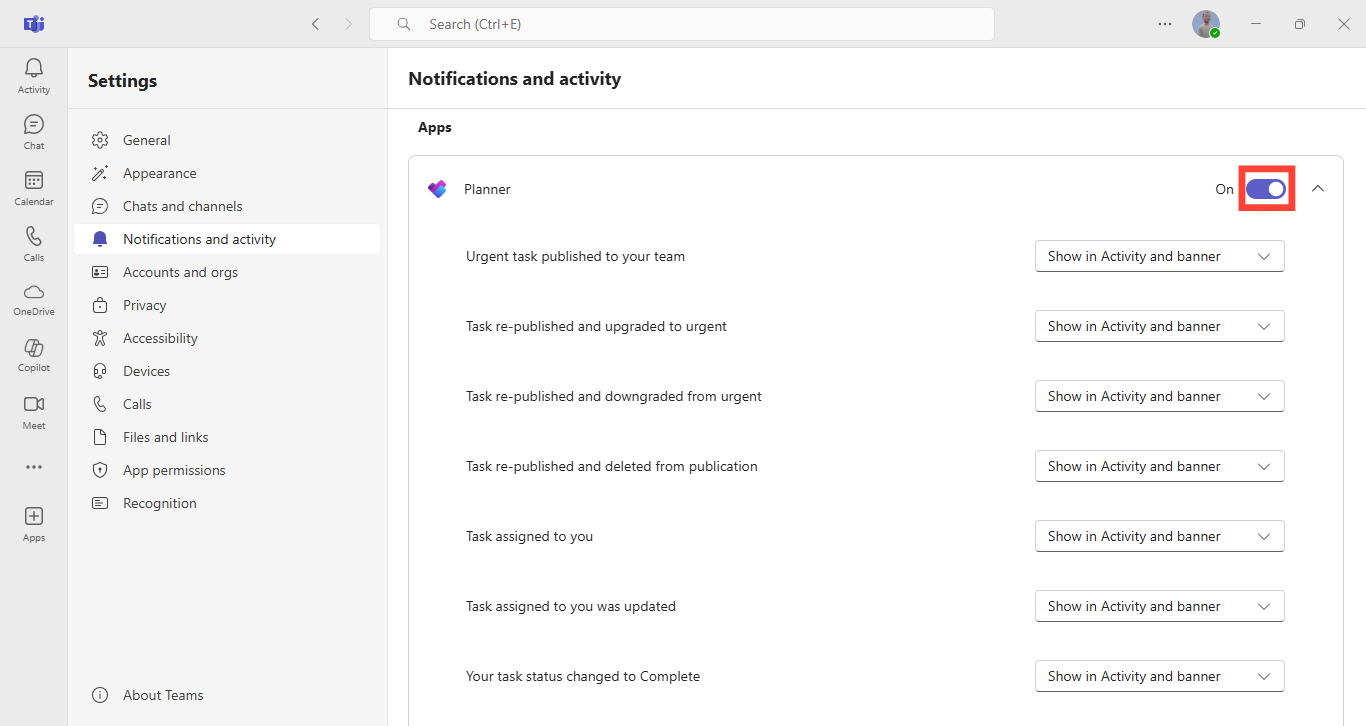The image size is (1366, 726).
Task: Open 'Your task status changed to Complete' dropdown
Action: tap(1159, 676)
